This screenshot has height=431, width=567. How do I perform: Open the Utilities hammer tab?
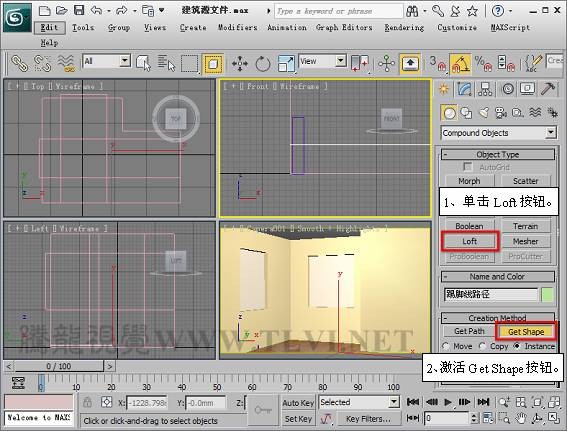click(548, 89)
